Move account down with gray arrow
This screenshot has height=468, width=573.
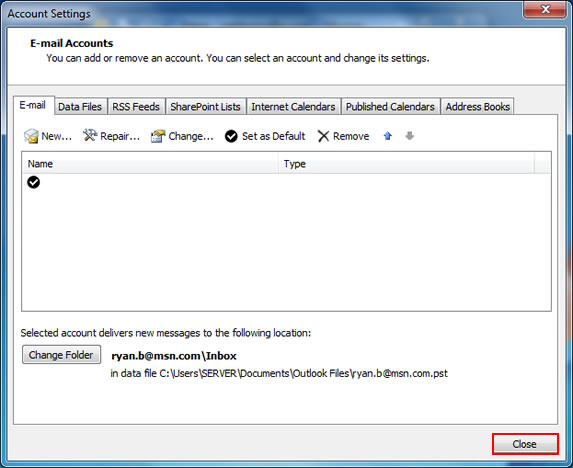coord(410,136)
